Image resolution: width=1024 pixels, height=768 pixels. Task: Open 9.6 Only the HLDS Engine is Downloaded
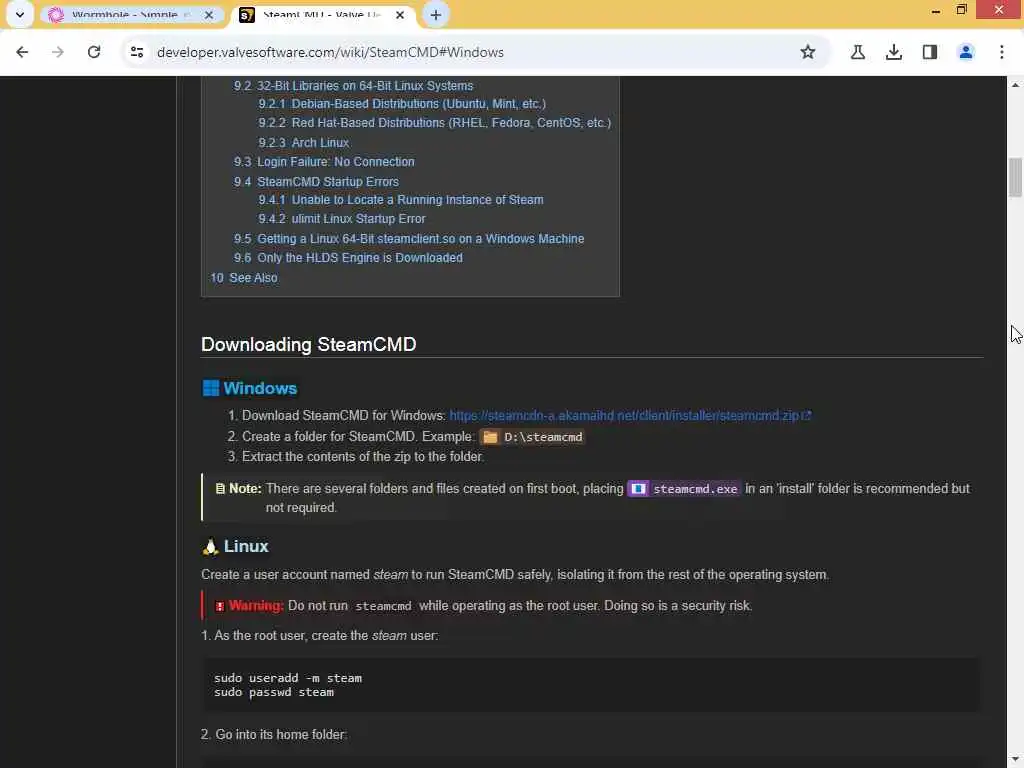[348, 257]
